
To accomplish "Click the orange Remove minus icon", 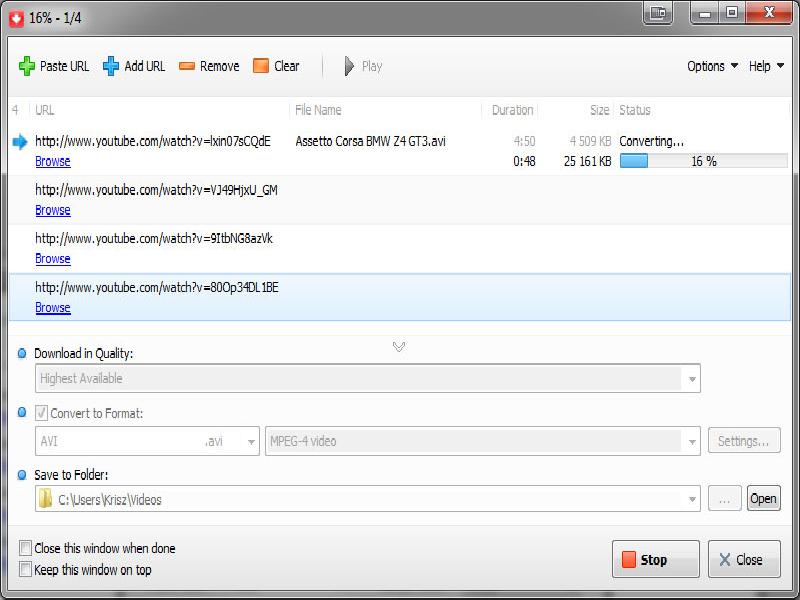I will 187,66.
